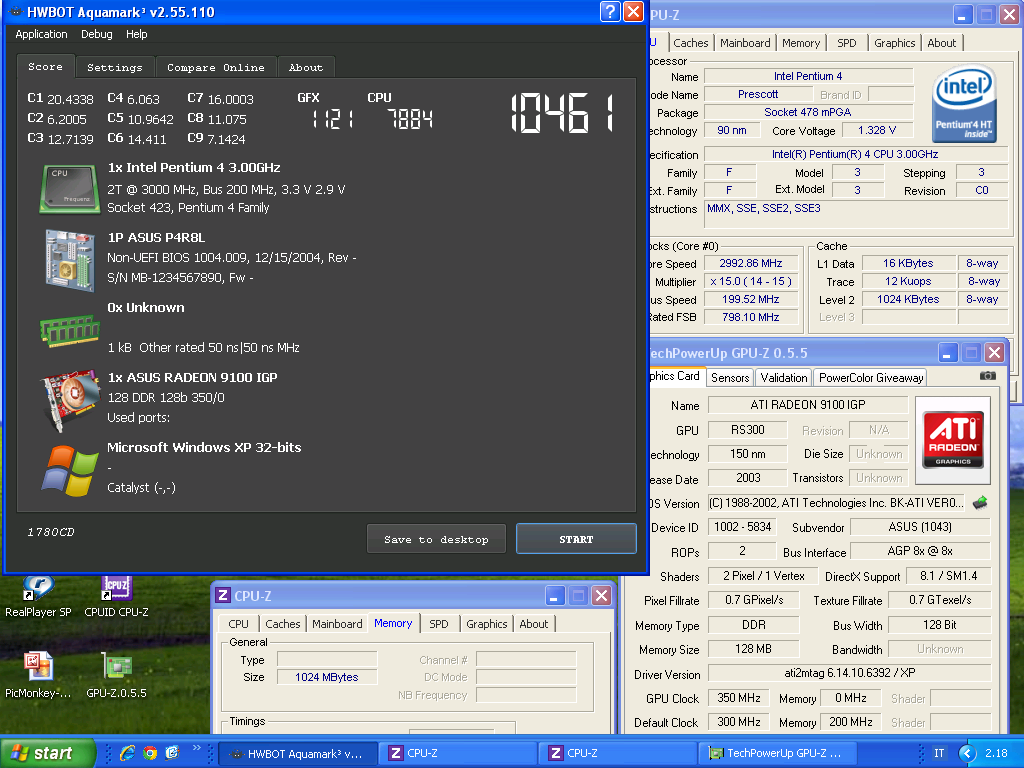Switch to the first CPU-Z taskbar button
Image resolution: width=1024 pixels, height=768 pixels.
[x=460, y=753]
